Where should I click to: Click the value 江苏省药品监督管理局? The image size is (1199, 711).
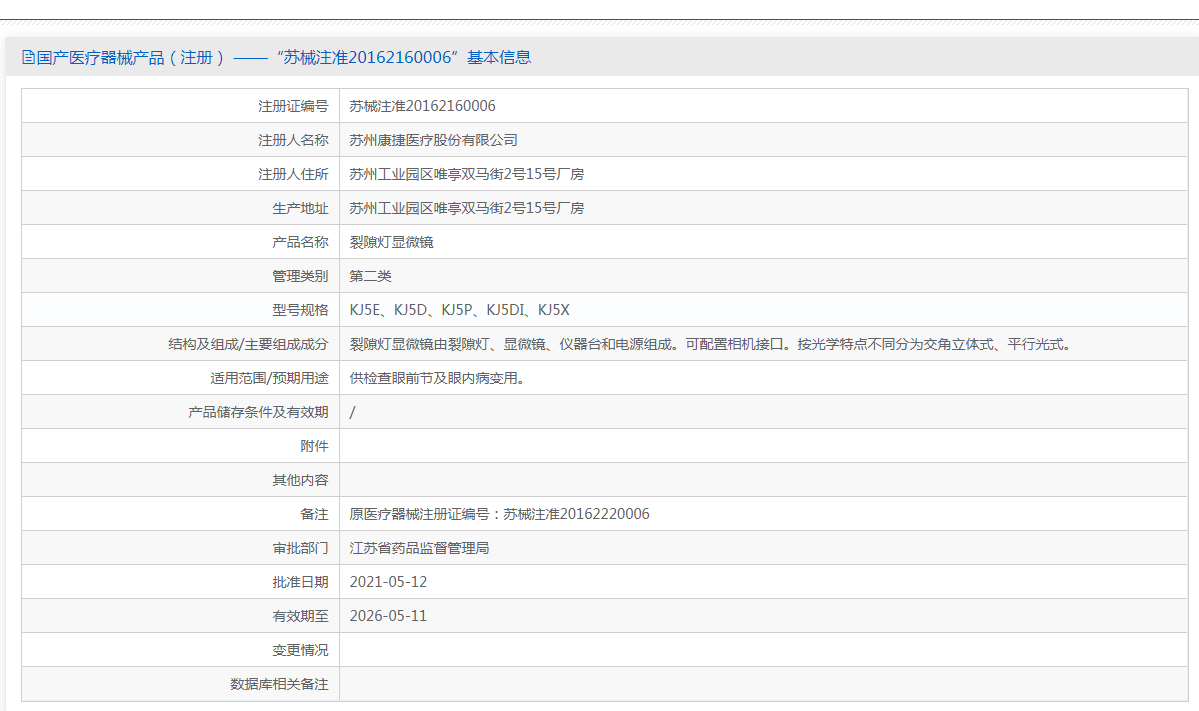click(419, 548)
